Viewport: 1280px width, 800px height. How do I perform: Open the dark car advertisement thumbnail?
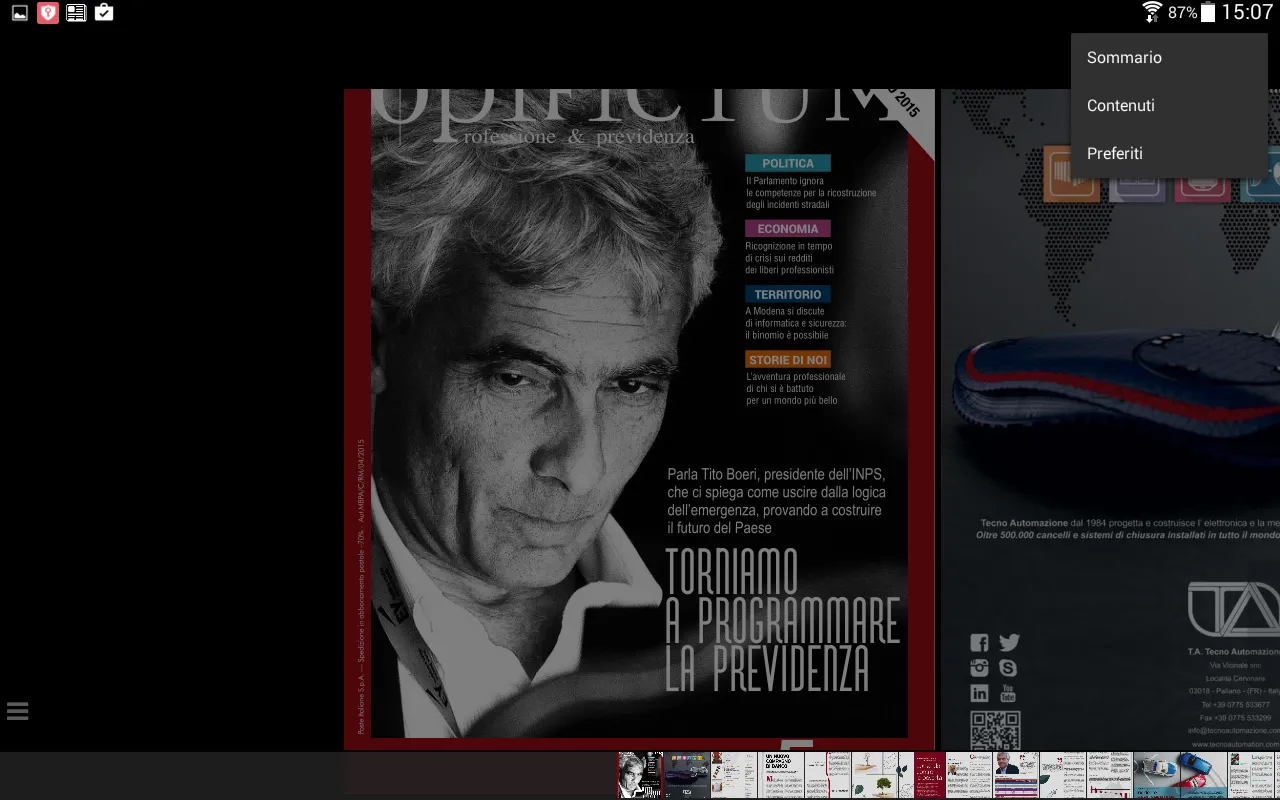687,775
